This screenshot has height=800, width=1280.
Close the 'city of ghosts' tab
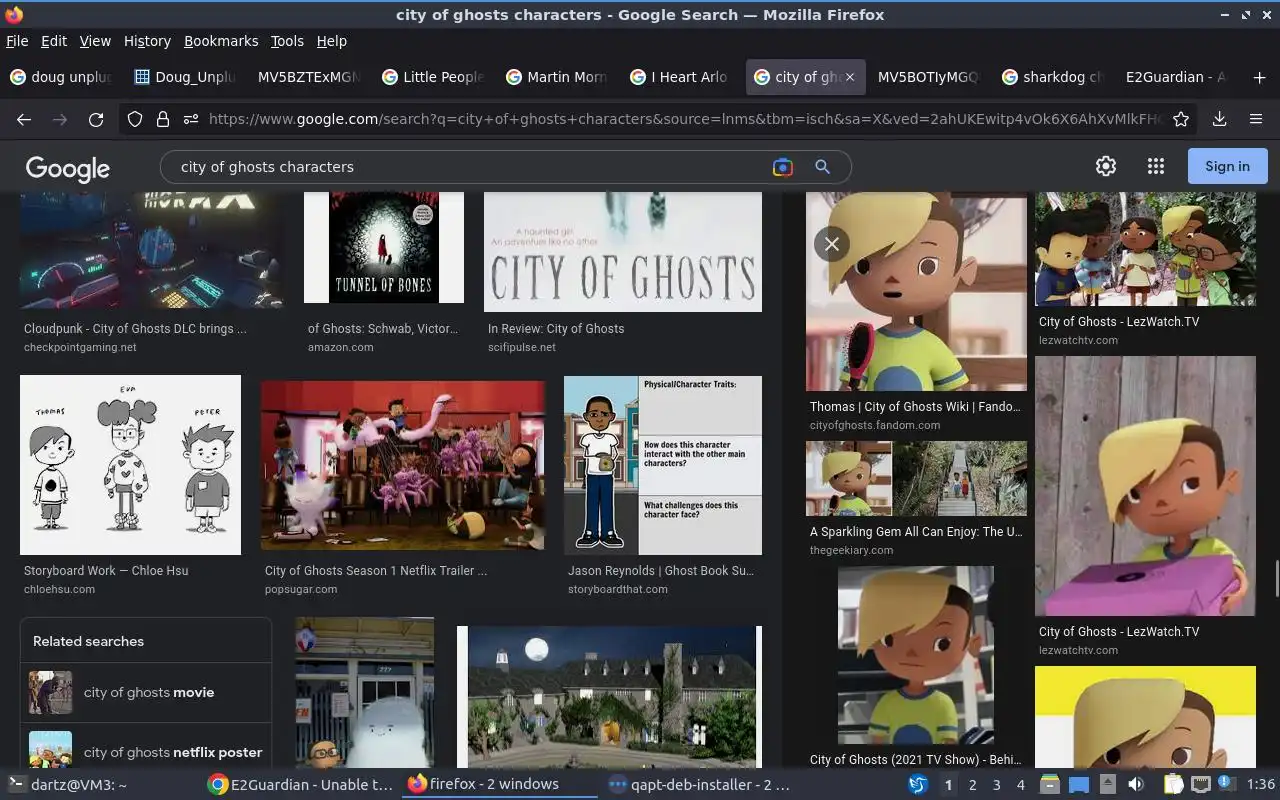[x=850, y=77]
